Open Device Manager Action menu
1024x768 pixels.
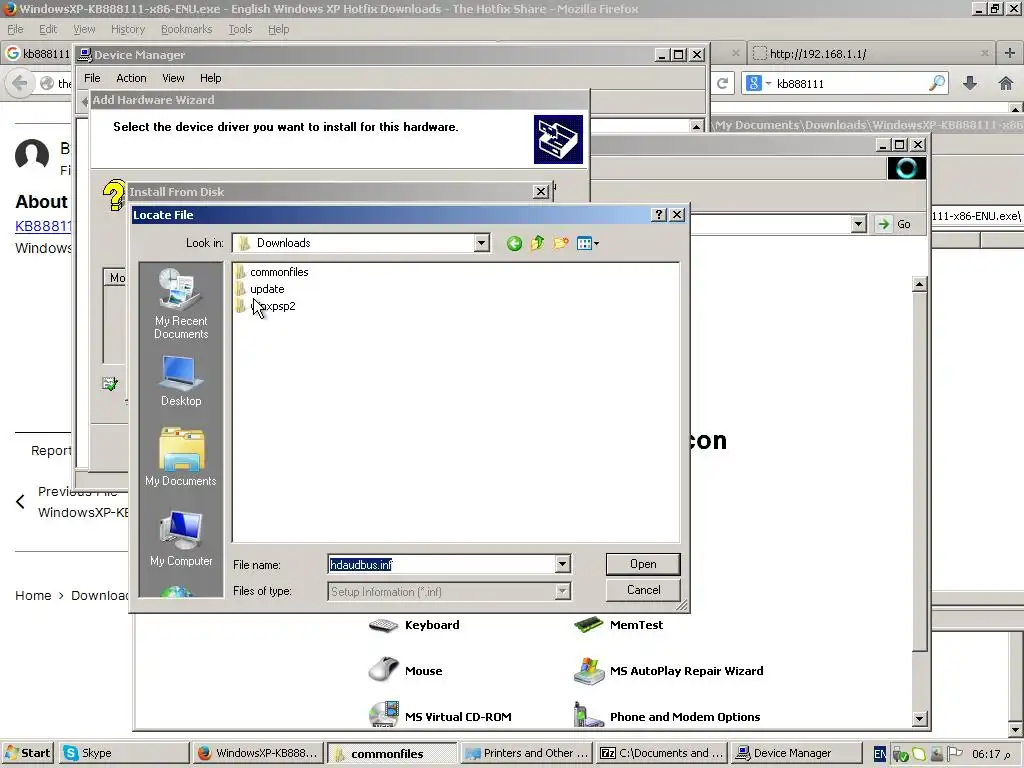pos(131,78)
